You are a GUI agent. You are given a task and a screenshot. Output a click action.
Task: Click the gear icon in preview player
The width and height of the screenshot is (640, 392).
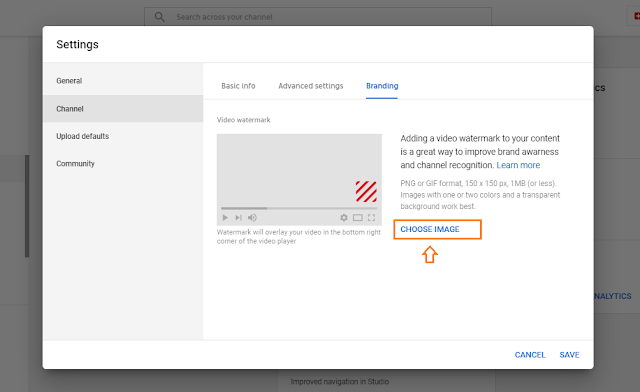(344, 218)
